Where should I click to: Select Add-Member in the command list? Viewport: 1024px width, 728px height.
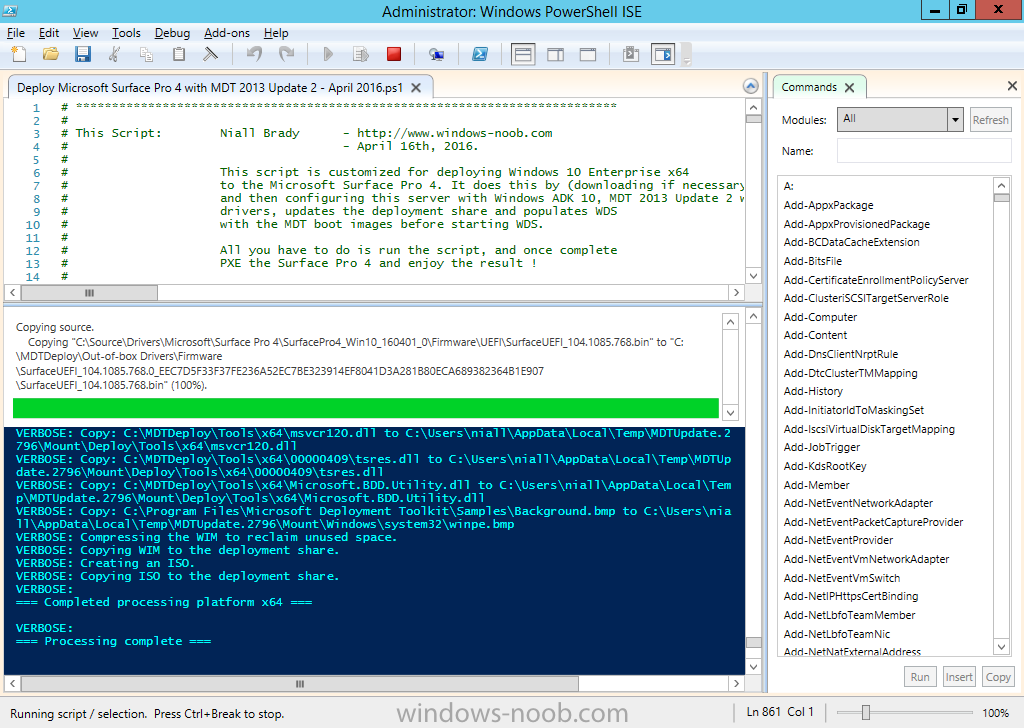tap(816, 485)
